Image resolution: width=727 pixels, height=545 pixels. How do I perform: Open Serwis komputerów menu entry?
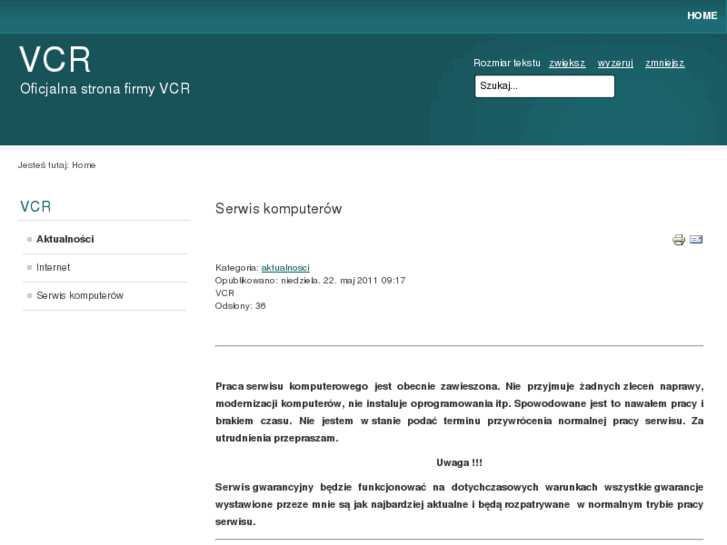tap(80, 295)
